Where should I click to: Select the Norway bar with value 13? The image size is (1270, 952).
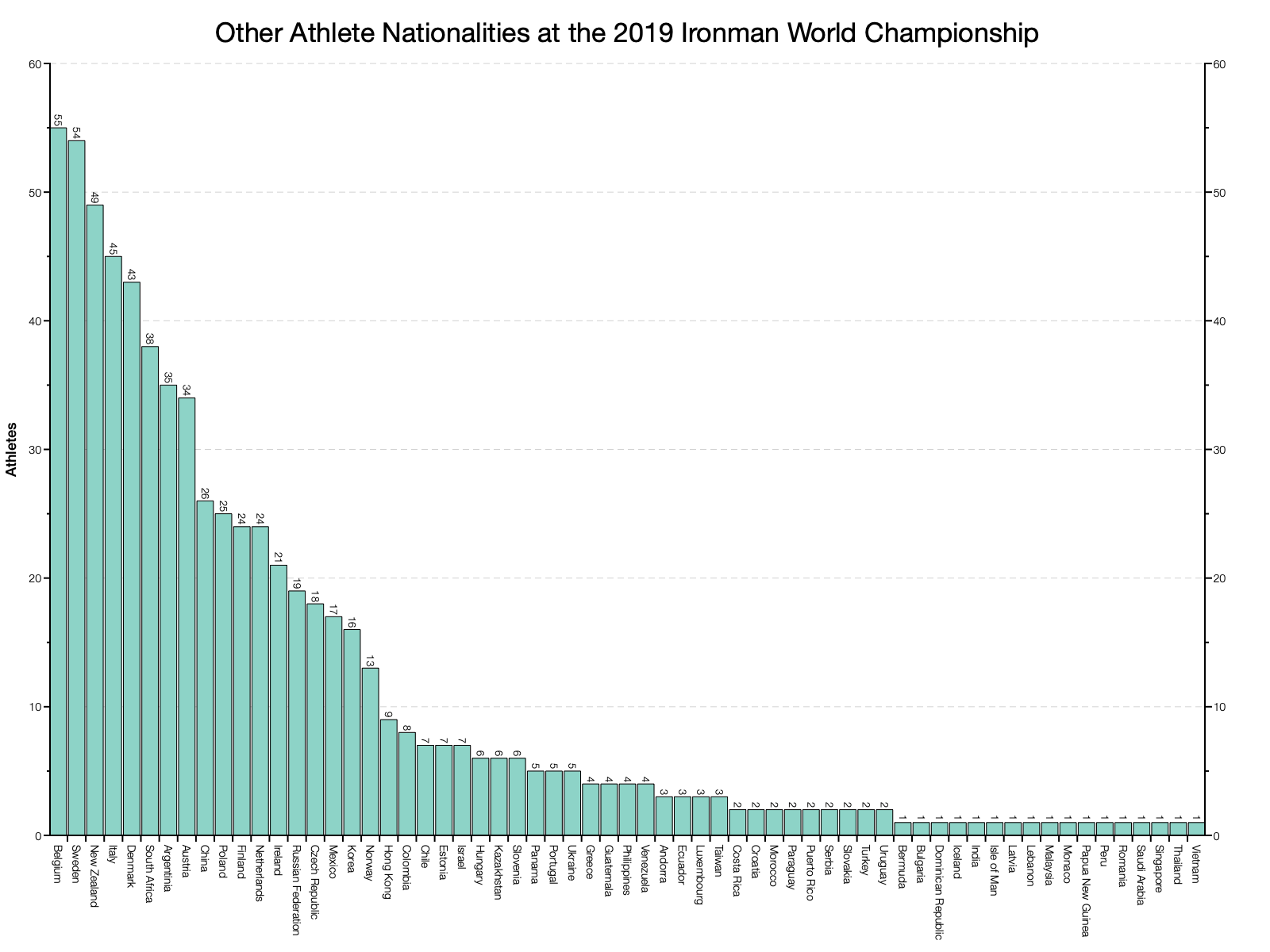[x=370, y=751]
